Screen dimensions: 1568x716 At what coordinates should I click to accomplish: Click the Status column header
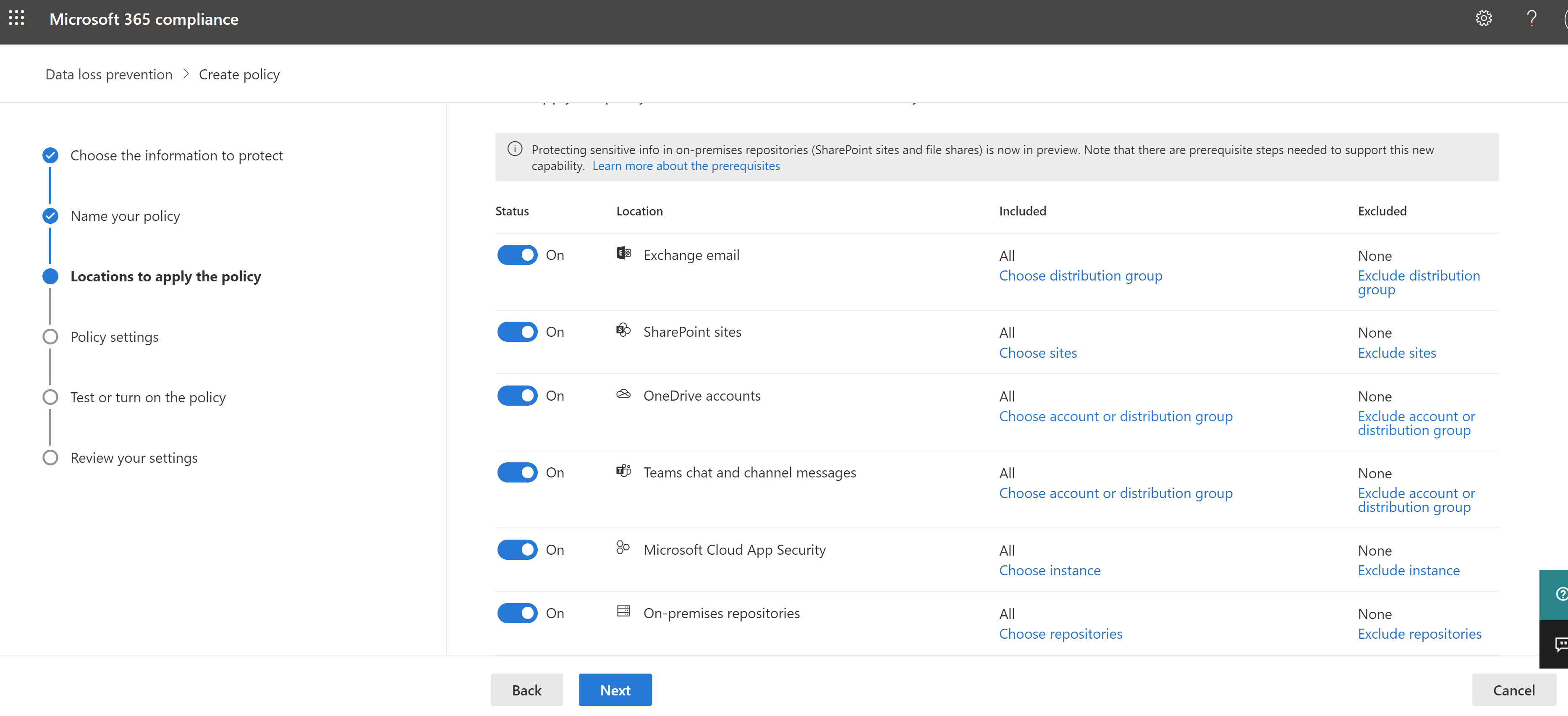pyautogui.click(x=512, y=211)
